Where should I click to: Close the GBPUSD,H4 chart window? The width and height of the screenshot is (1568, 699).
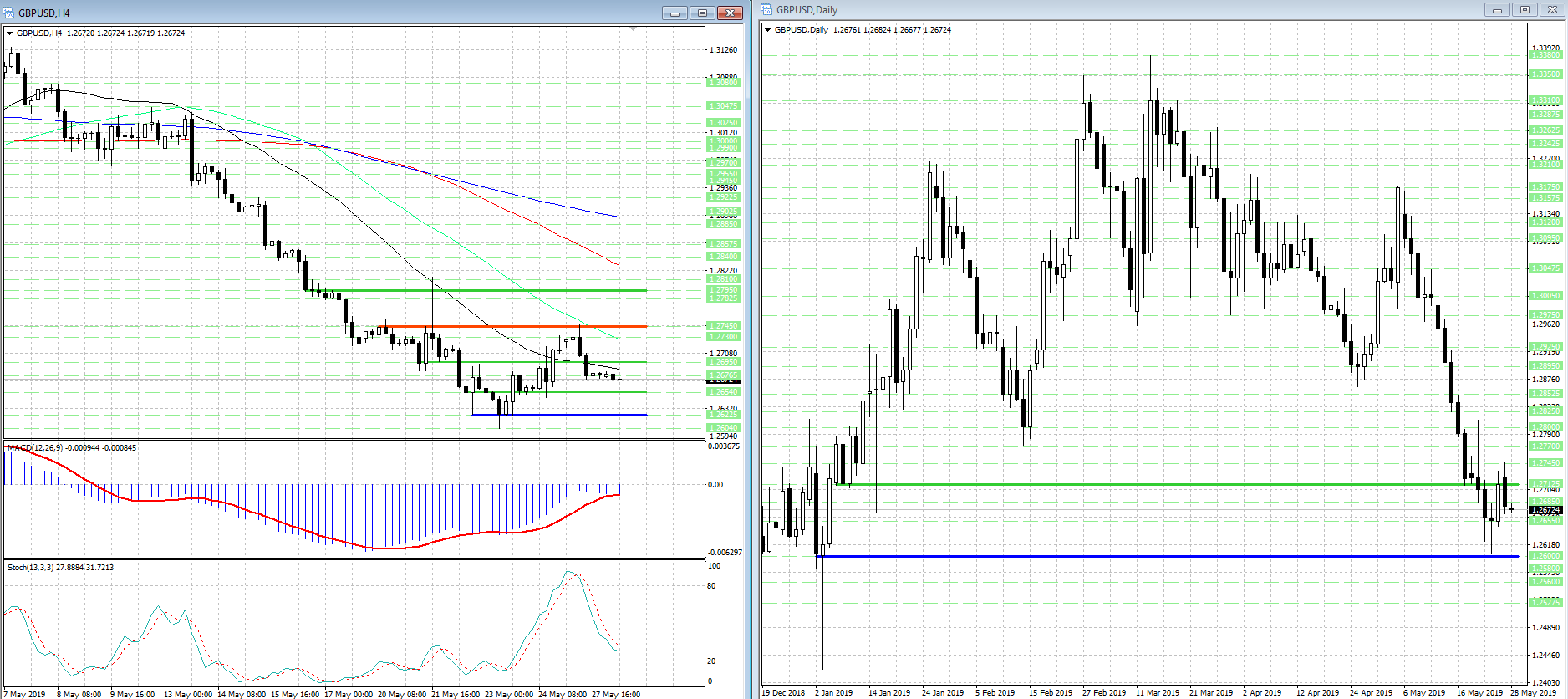730,13
